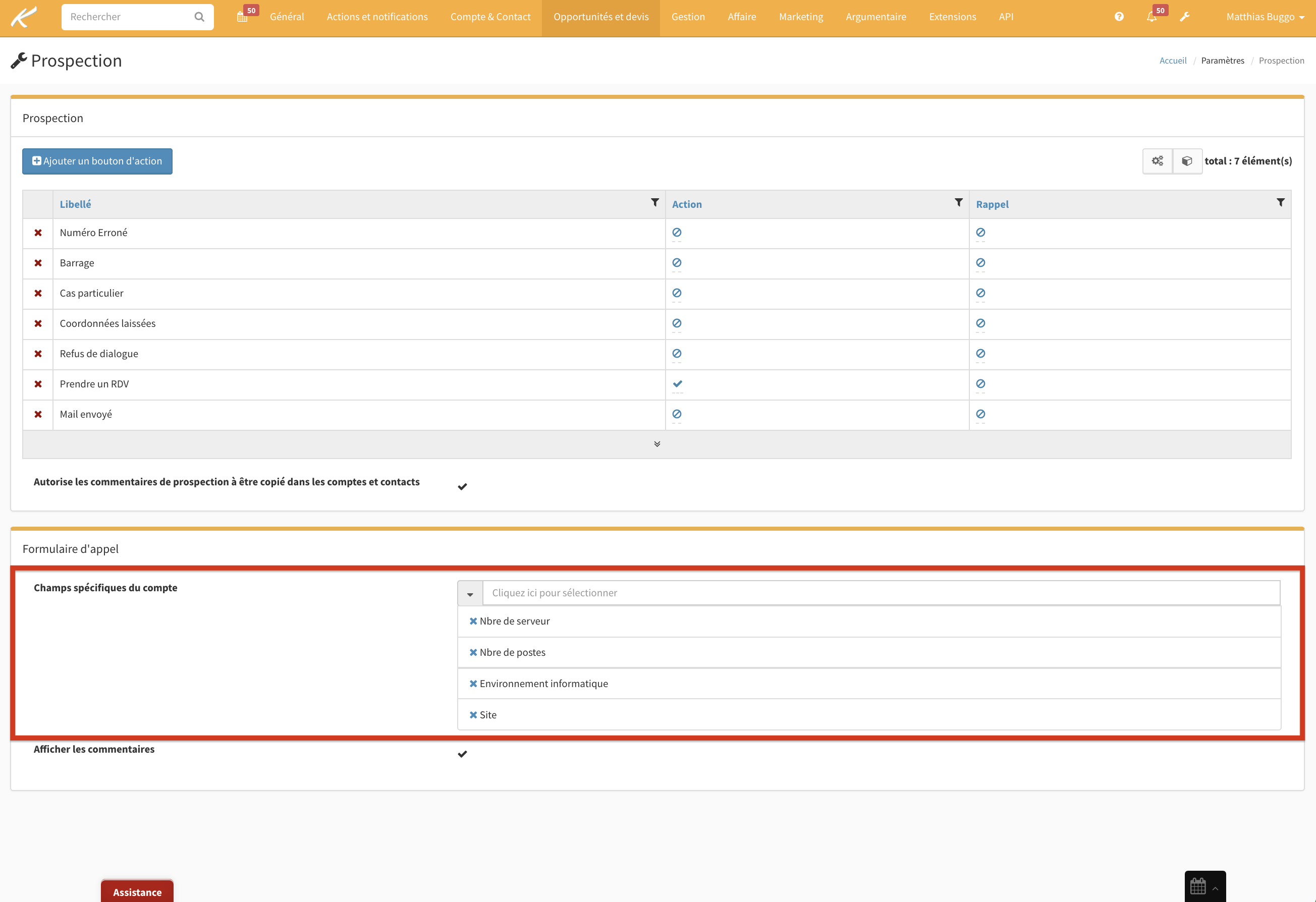This screenshot has height=902, width=1316.
Task: Remove the Site field from list
Action: [x=473, y=715]
